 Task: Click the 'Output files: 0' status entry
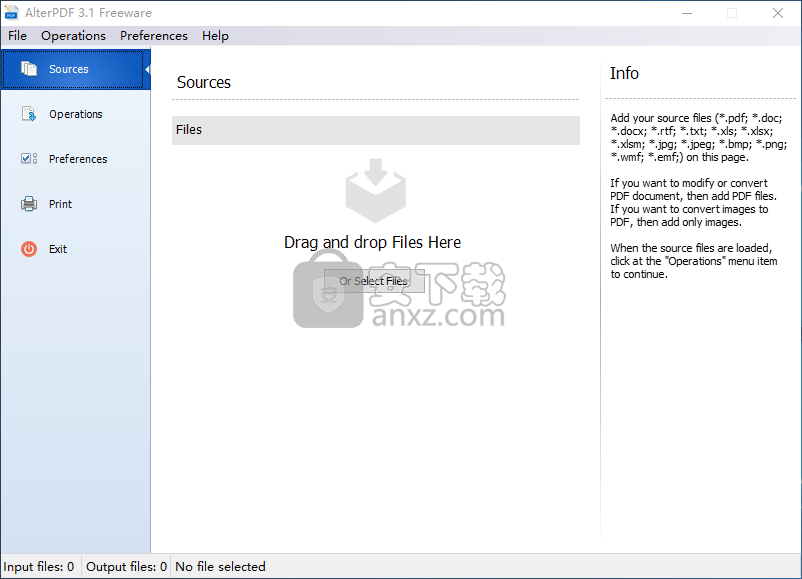pyautogui.click(x=126, y=567)
